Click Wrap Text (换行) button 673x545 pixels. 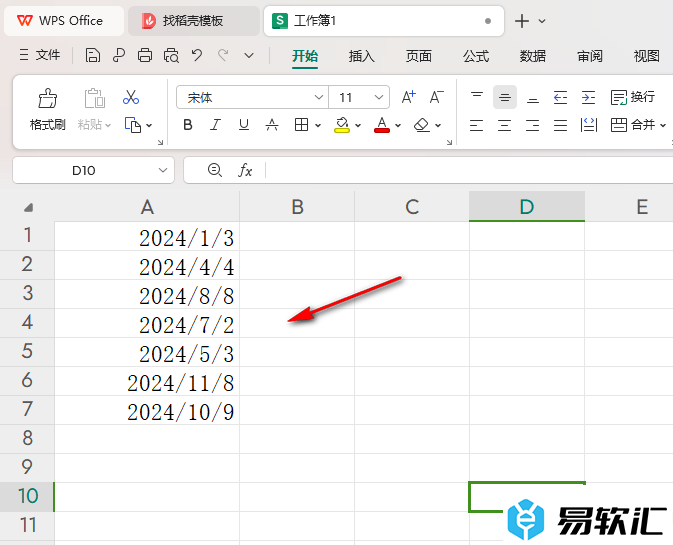click(x=633, y=97)
